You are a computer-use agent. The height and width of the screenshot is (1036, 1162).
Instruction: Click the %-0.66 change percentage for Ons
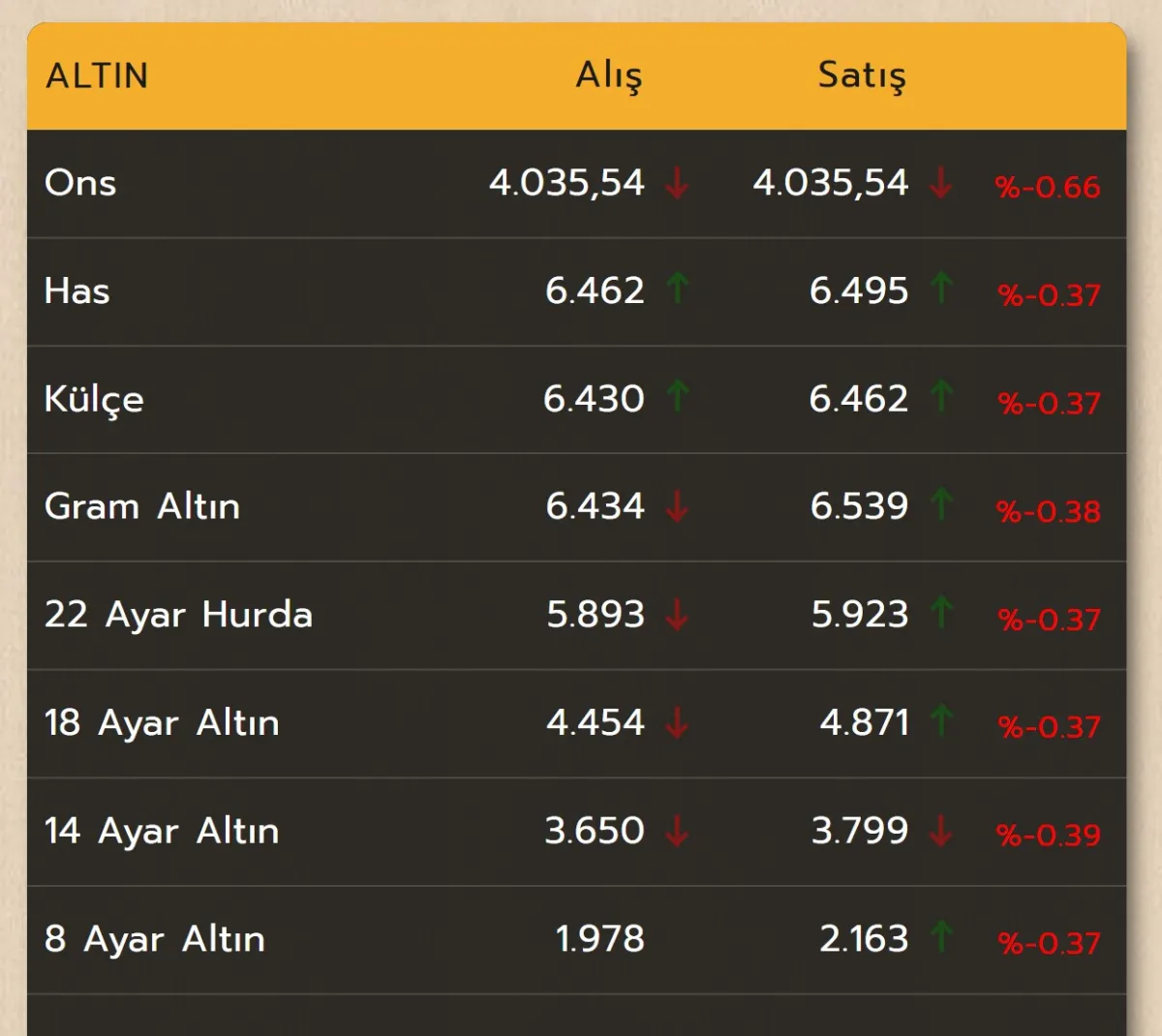(x=1048, y=187)
